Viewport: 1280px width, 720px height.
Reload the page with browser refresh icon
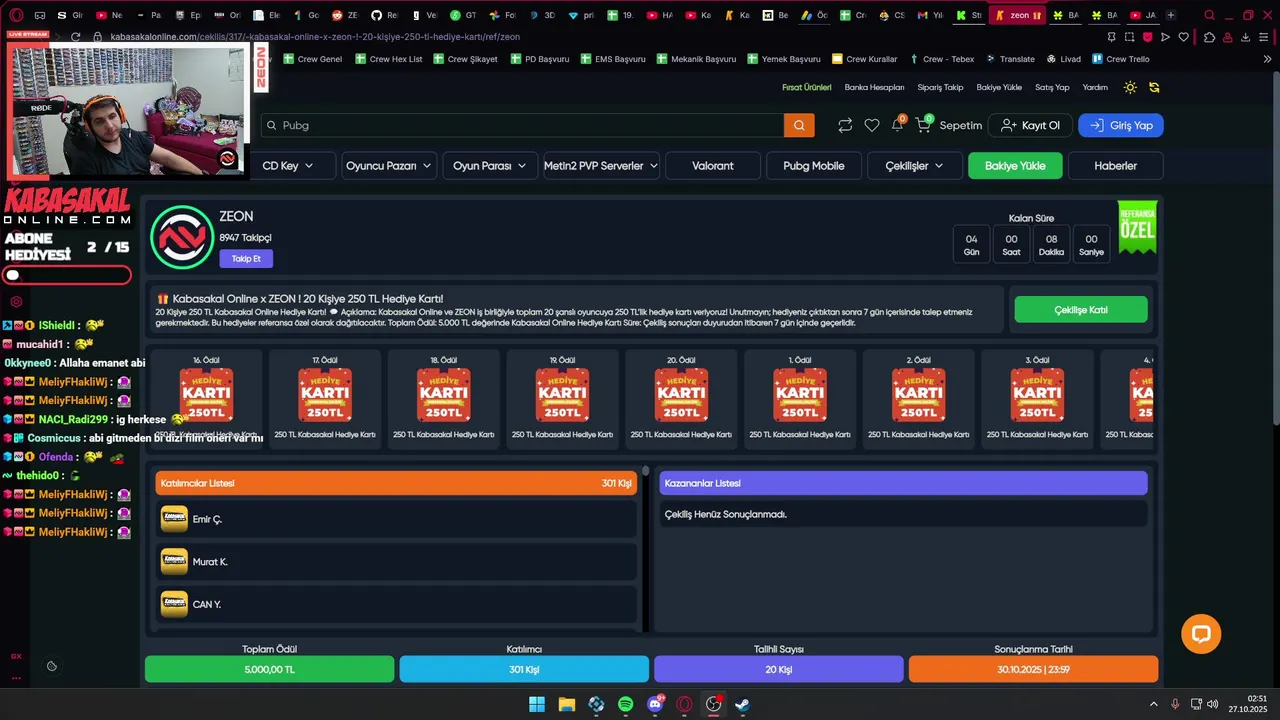point(75,37)
